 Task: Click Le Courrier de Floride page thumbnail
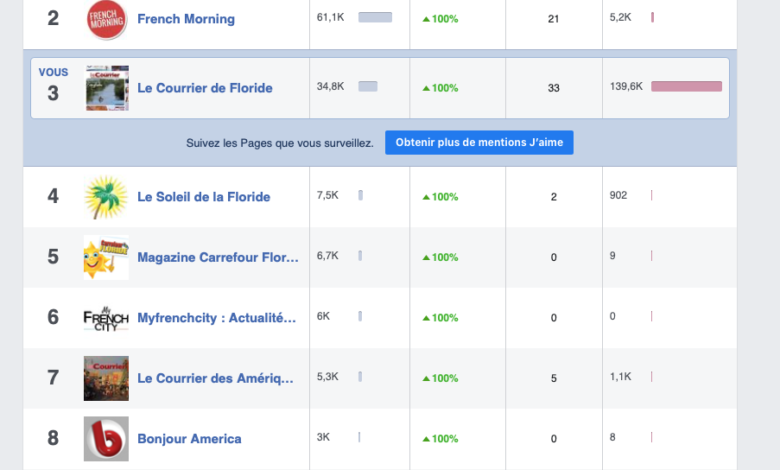pos(106,88)
